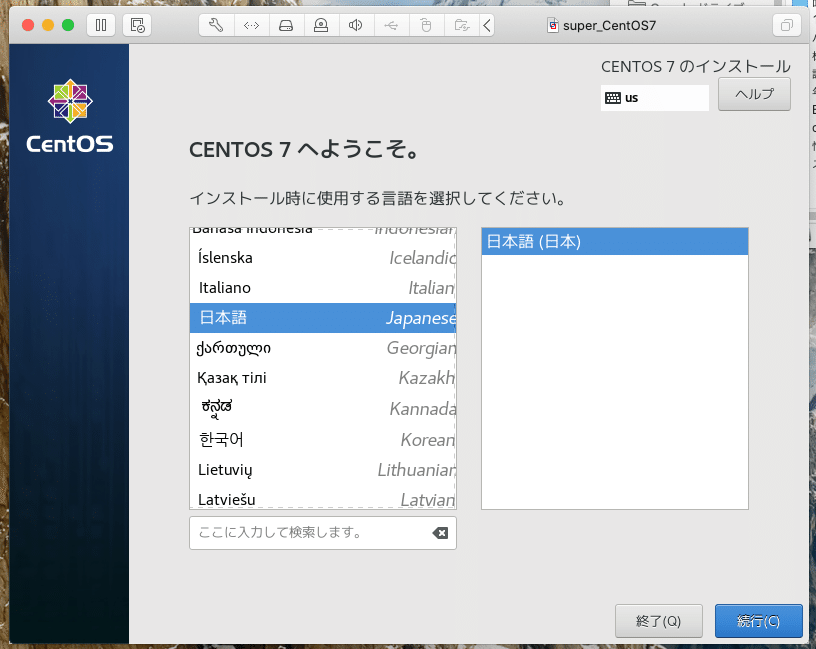This screenshot has height=649, width=816.
Task: Click the ヘルプ help button
Action: (x=754, y=94)
